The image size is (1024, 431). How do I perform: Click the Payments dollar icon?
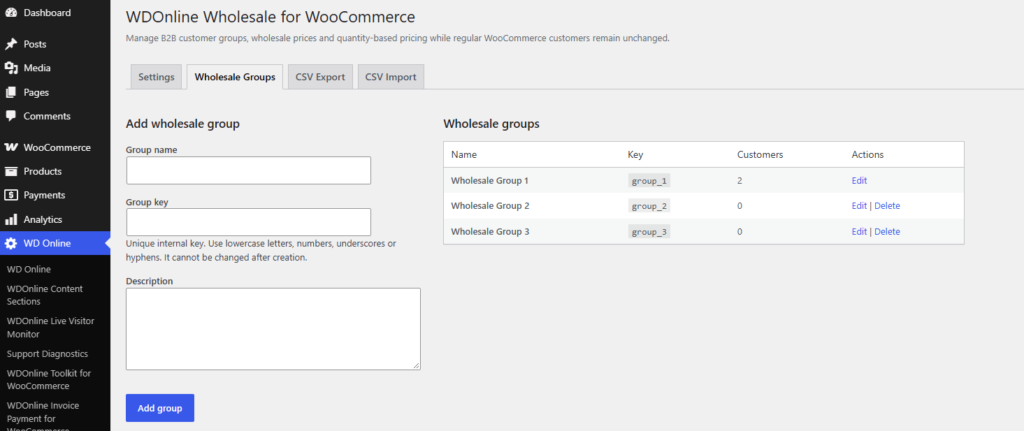[11, 195]
